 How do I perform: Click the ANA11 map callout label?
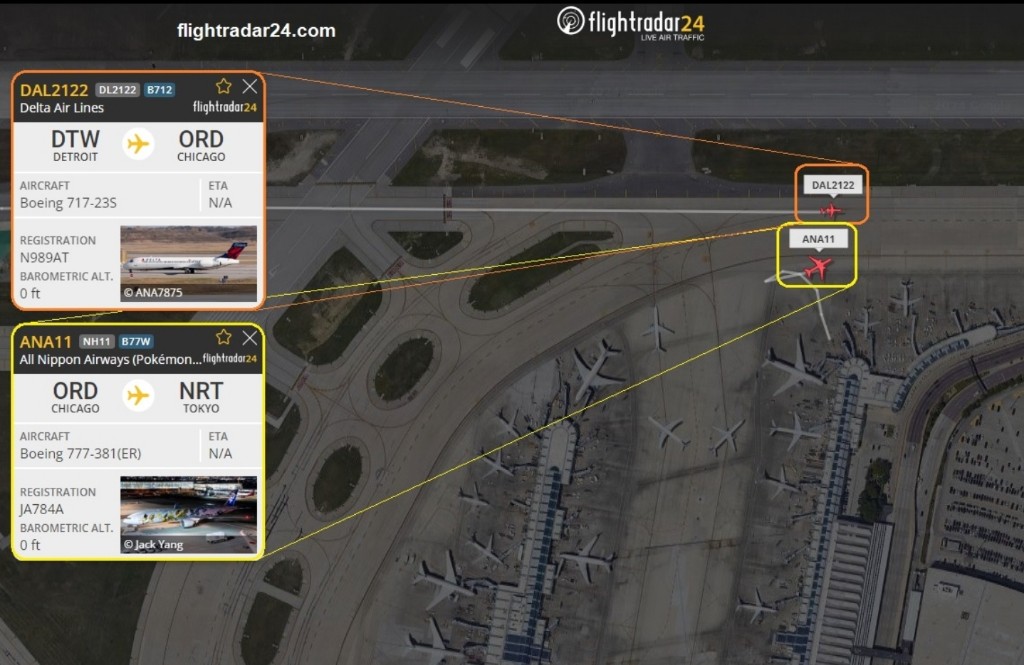coord(818,239)
